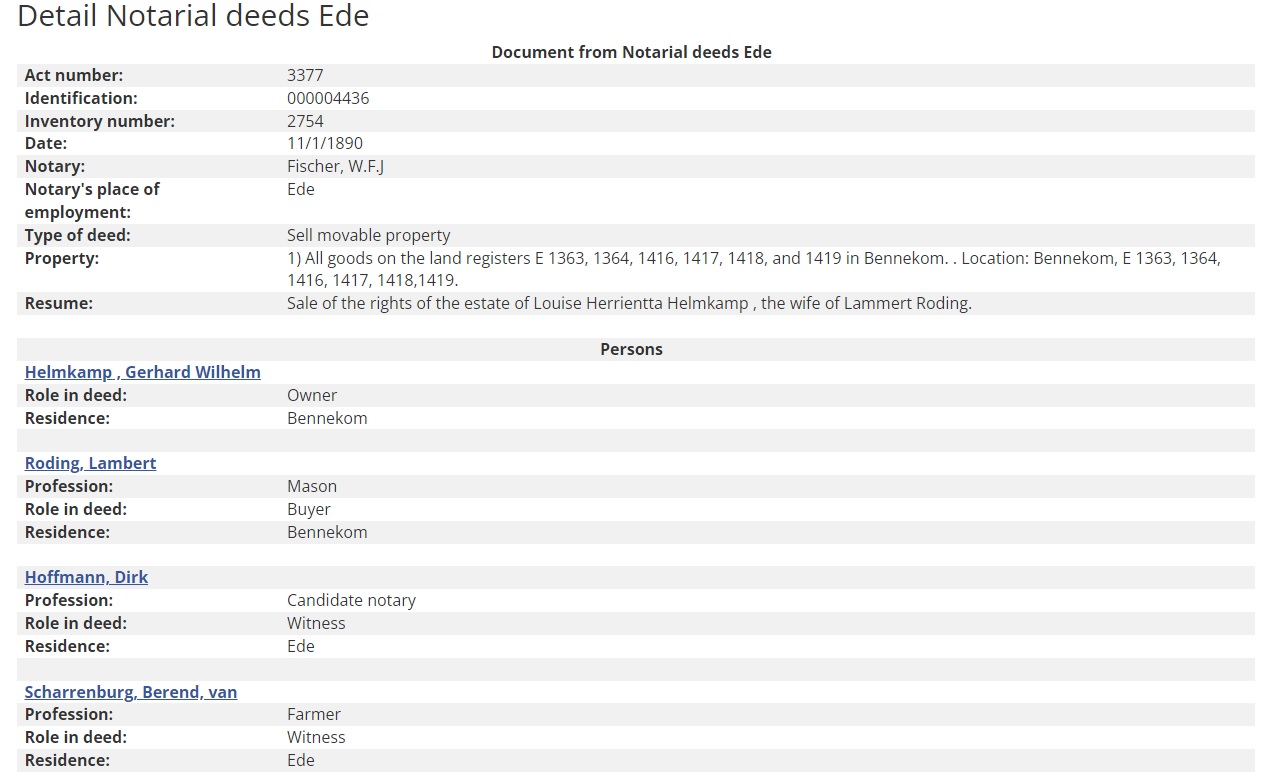Viewport: 1283px width, 781px height.
Task: Follow the Hoffmann, Dirk link
Action: click(x=86, y=577)
